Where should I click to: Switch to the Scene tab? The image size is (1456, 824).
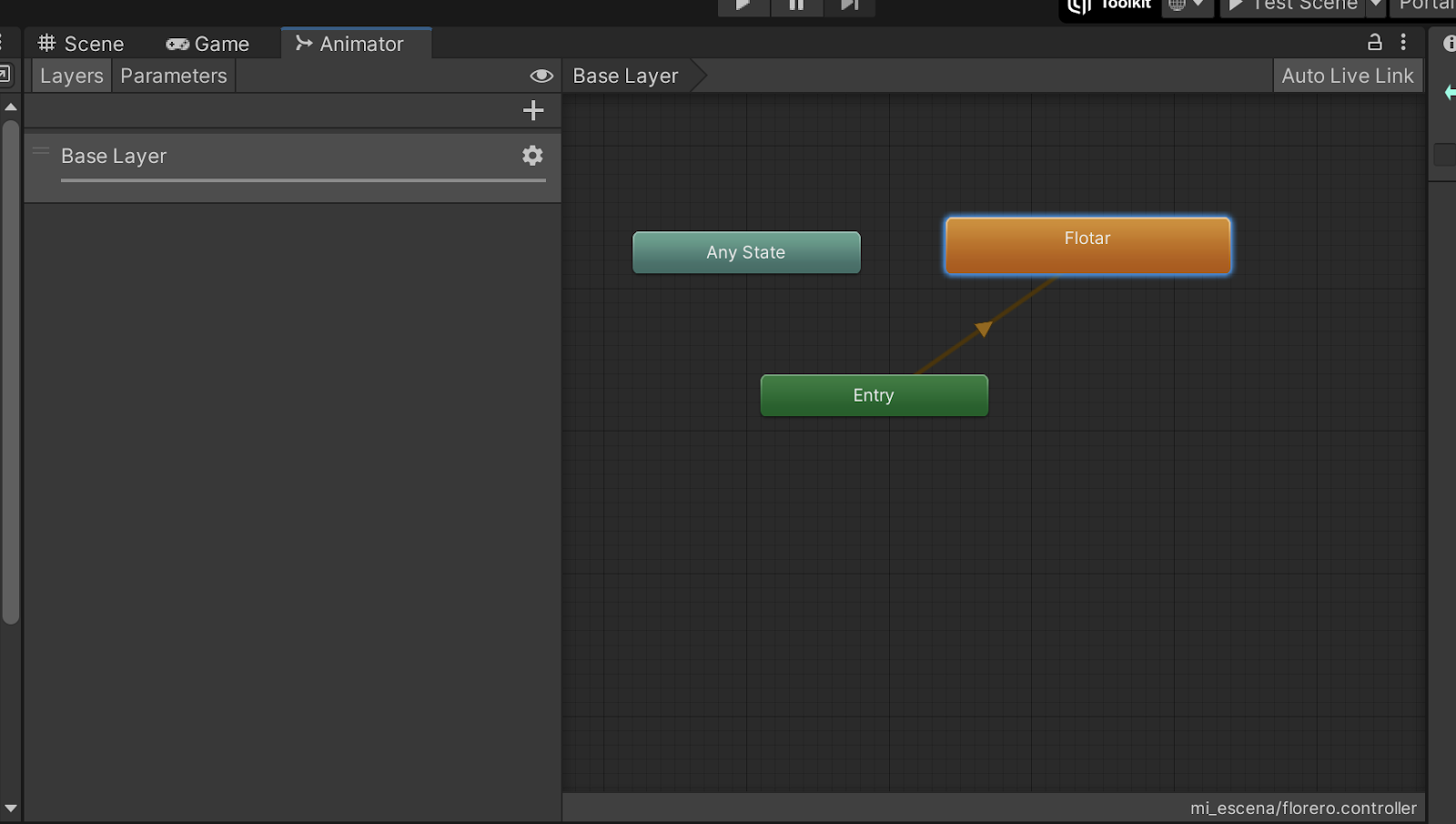point(81,44)
